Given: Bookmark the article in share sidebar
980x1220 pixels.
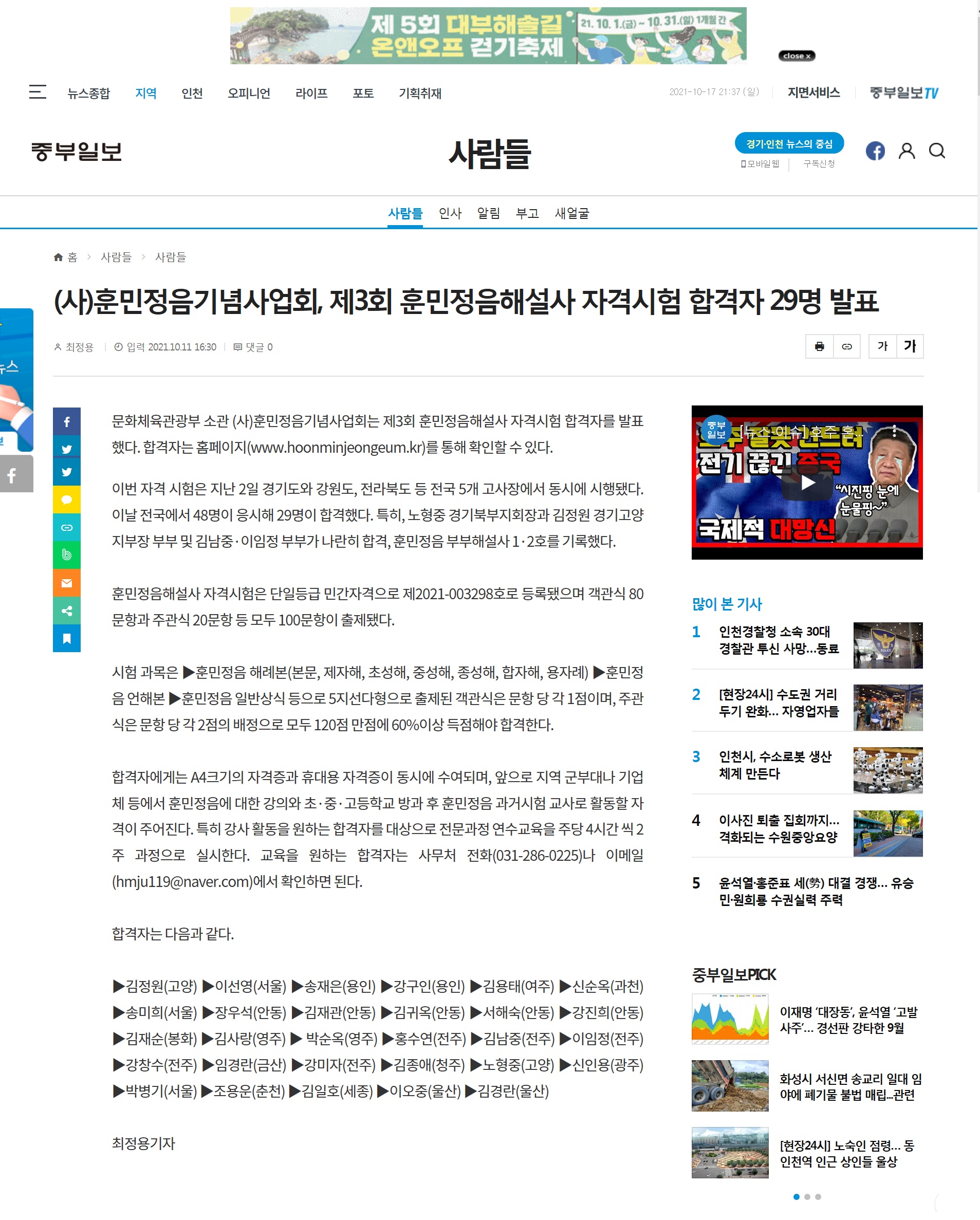Looking at the screenshot, I should (x=67, y=639).
